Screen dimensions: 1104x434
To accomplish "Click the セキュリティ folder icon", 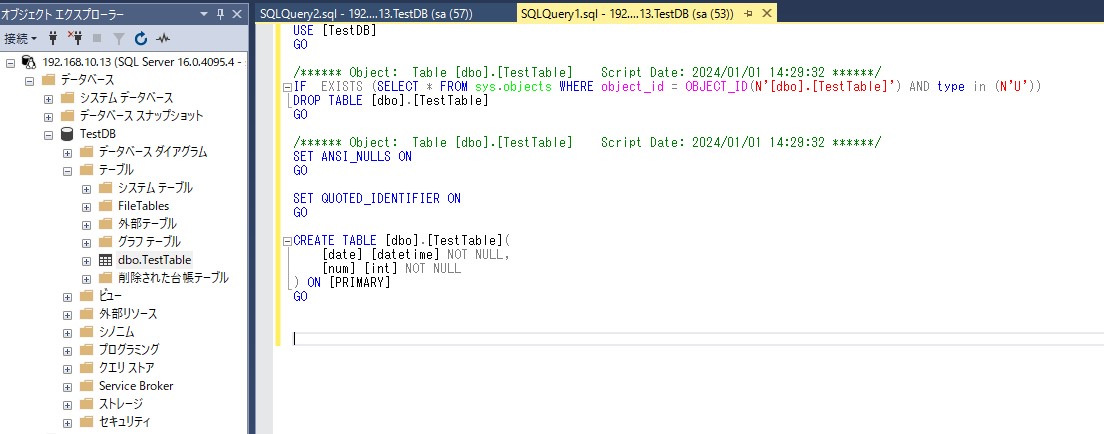I will coord(87,422).
